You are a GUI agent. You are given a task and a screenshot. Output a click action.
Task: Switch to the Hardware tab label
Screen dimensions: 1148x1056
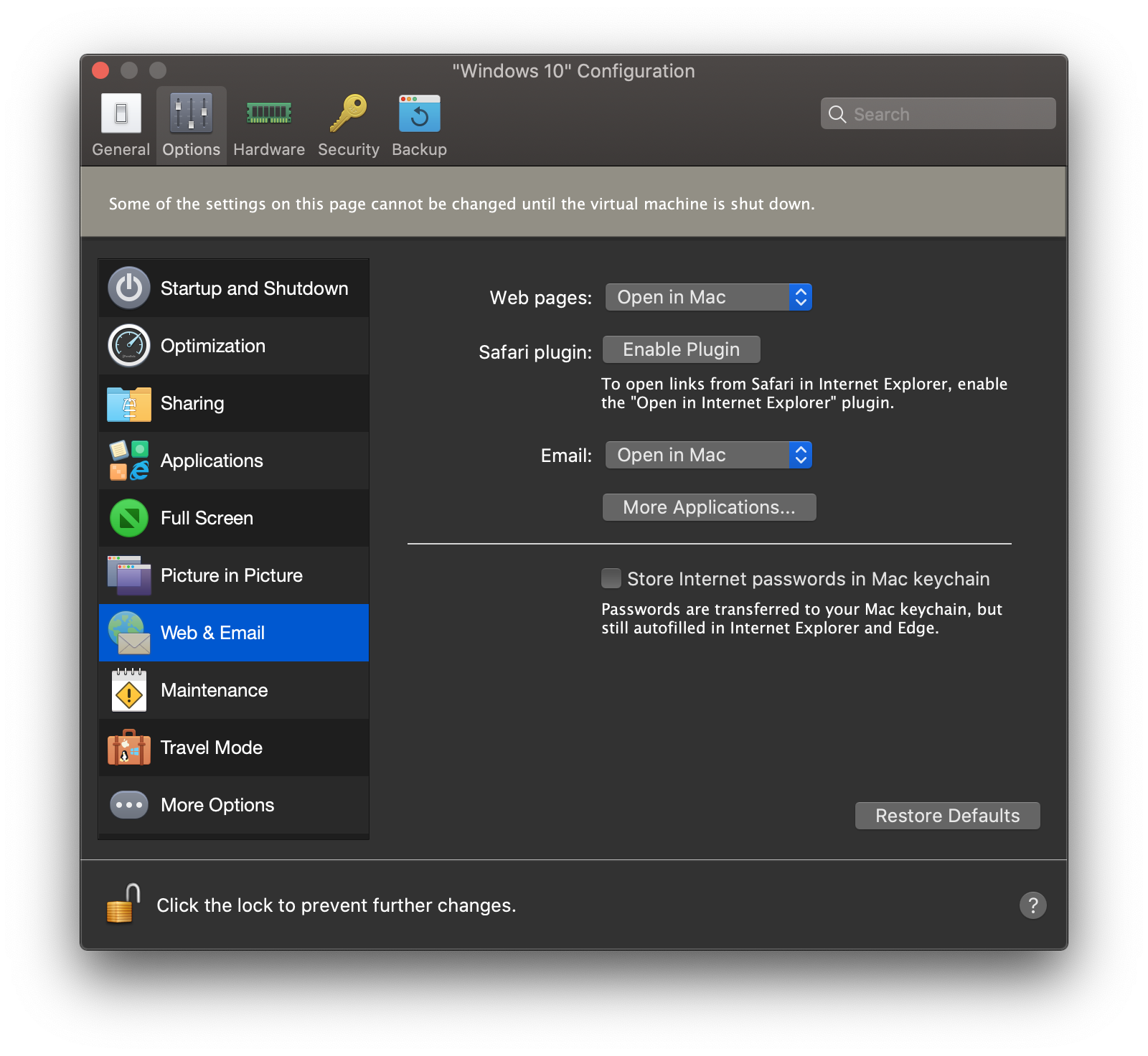pos(269,149)
